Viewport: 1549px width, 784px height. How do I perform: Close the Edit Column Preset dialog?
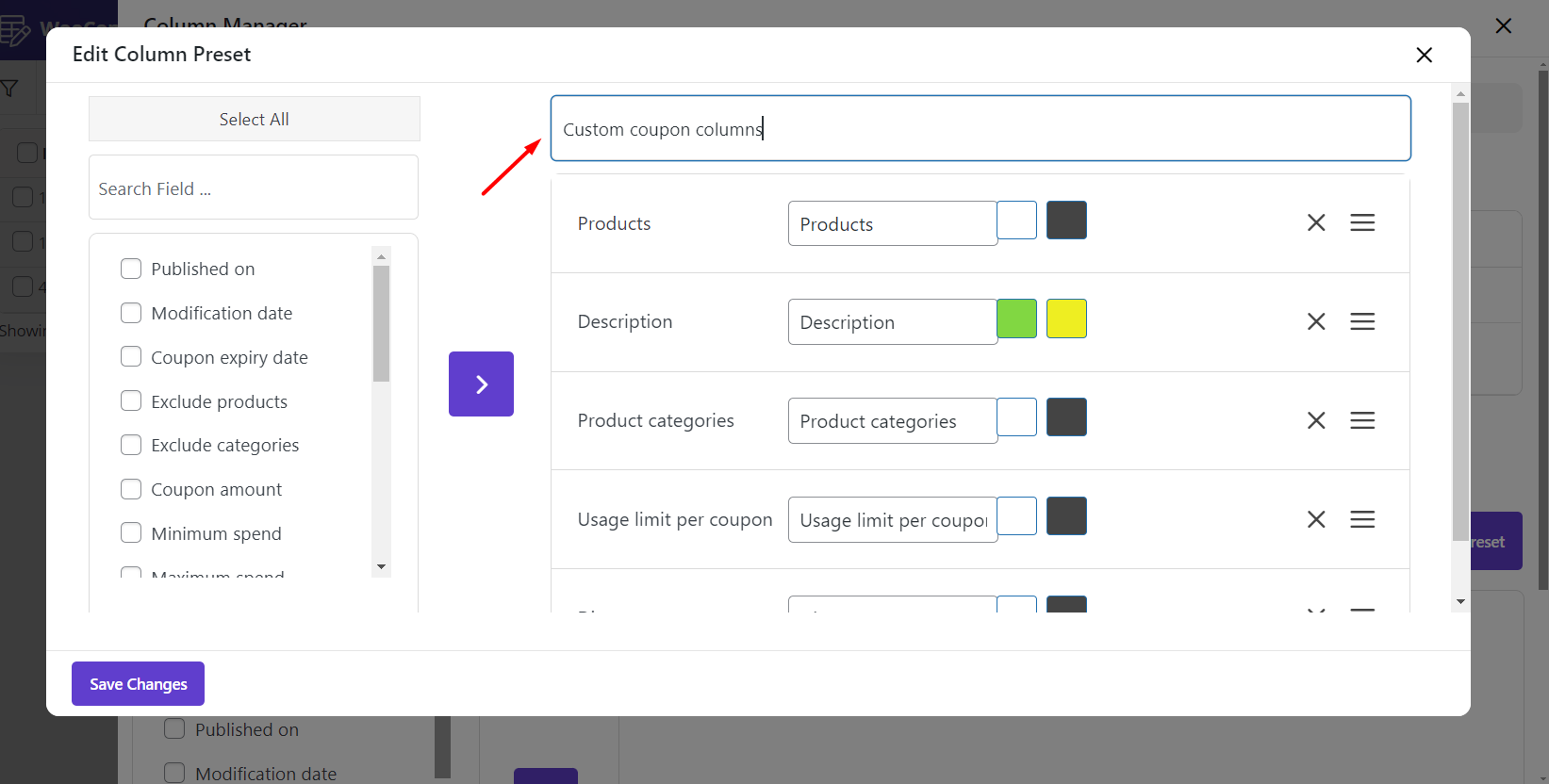click(1424, 55)
